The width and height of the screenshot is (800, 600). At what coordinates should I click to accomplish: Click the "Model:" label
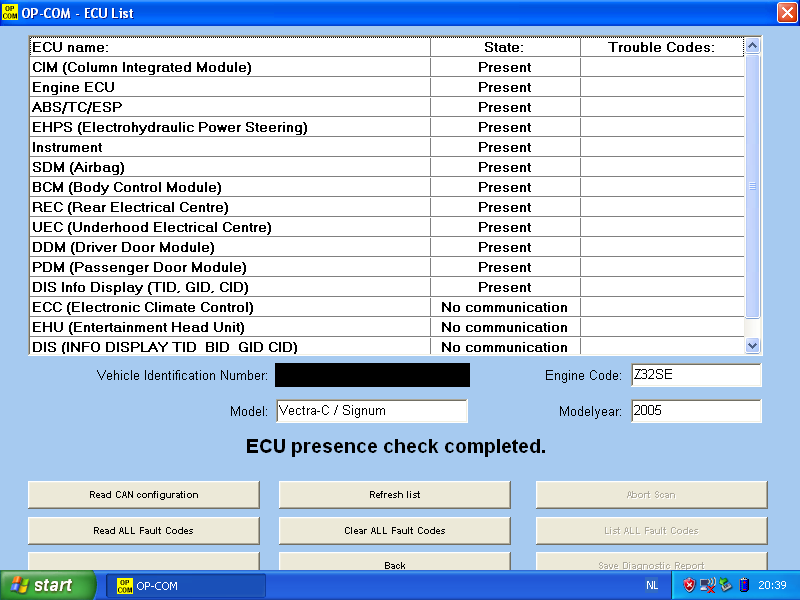tap(249, 411)
